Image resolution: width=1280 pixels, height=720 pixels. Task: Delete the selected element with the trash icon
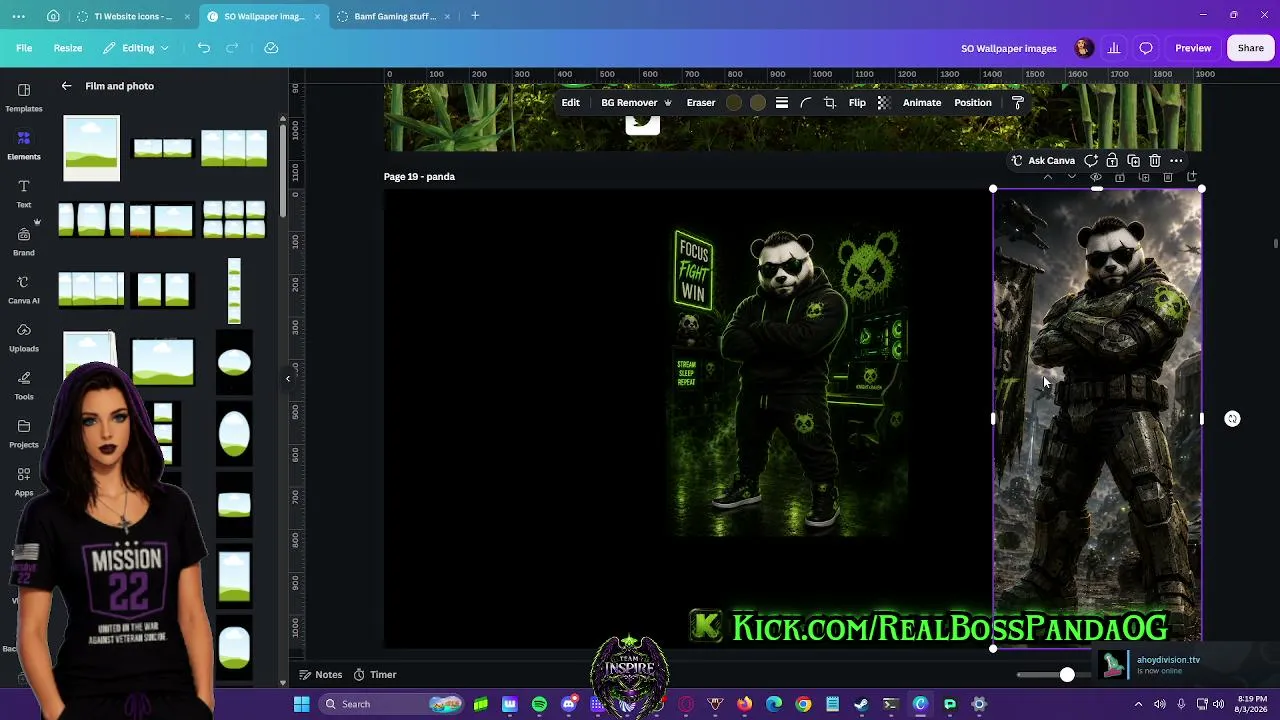pyautogui.click(x=1155, y=161)
